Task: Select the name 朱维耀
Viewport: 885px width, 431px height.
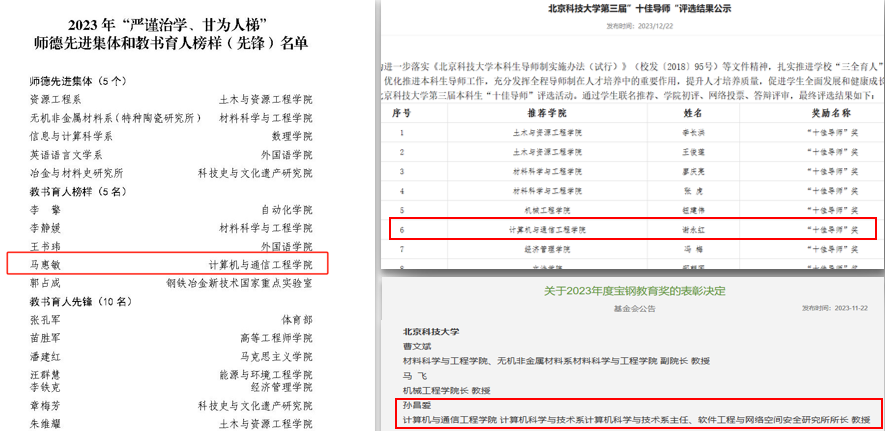Action: coord(45,424)
